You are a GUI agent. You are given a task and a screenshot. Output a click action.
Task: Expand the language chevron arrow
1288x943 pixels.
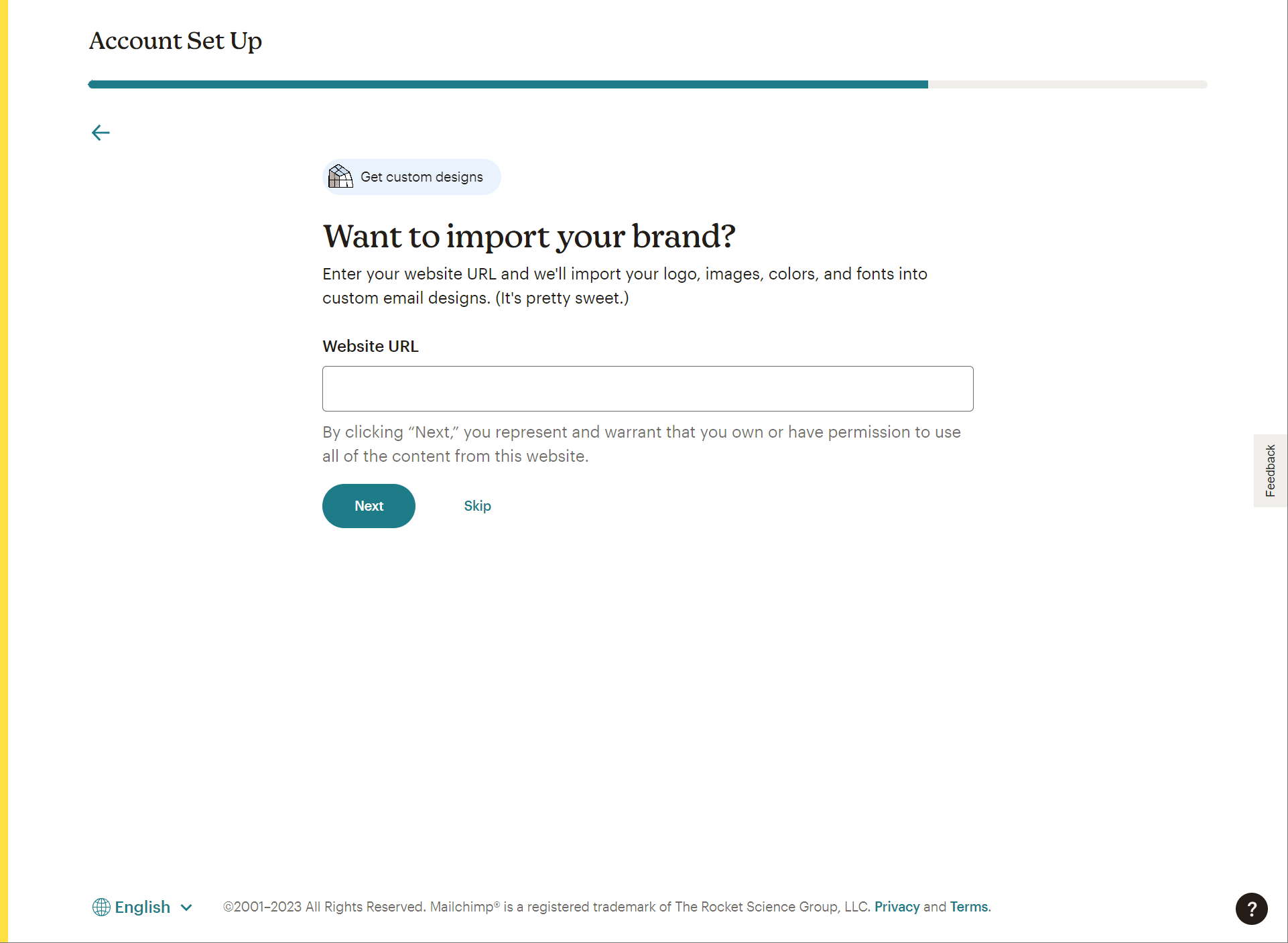tap(186, 907)
